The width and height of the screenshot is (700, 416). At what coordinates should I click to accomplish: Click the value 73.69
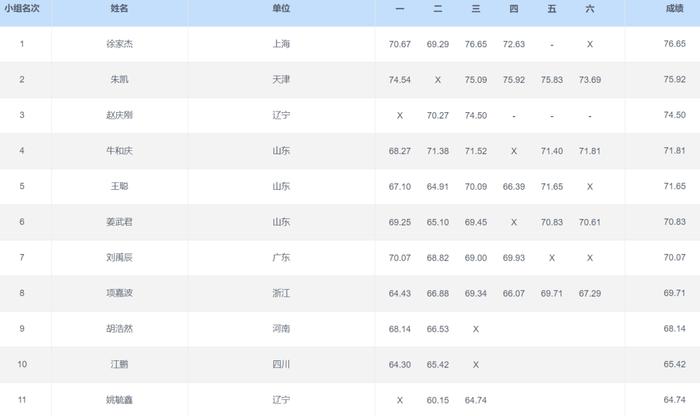click(x=590, y=80)
